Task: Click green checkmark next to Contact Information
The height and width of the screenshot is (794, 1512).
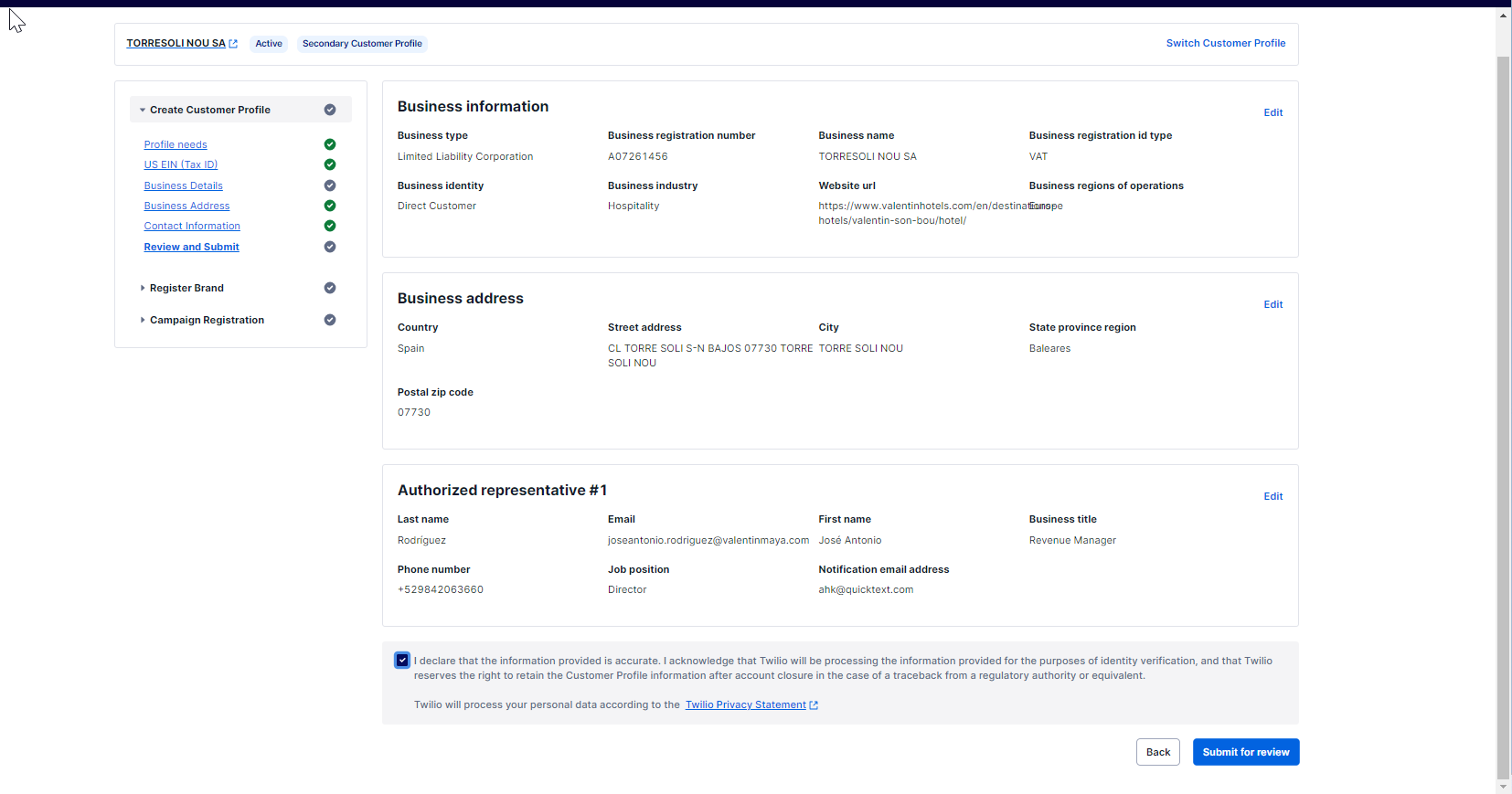Action: coord(330,226)
